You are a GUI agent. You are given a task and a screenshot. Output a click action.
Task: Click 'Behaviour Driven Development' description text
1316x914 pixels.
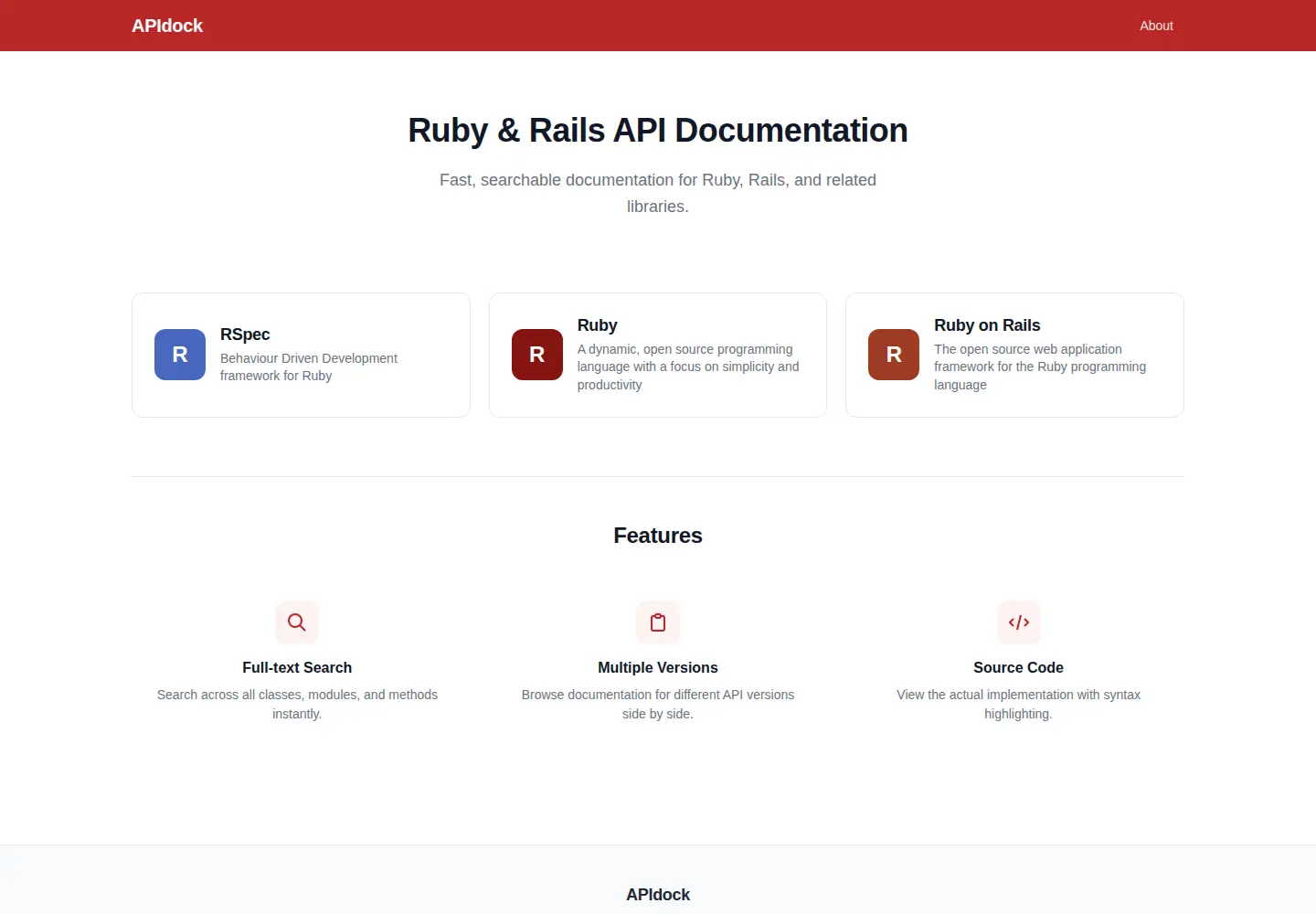pos(309,367)
